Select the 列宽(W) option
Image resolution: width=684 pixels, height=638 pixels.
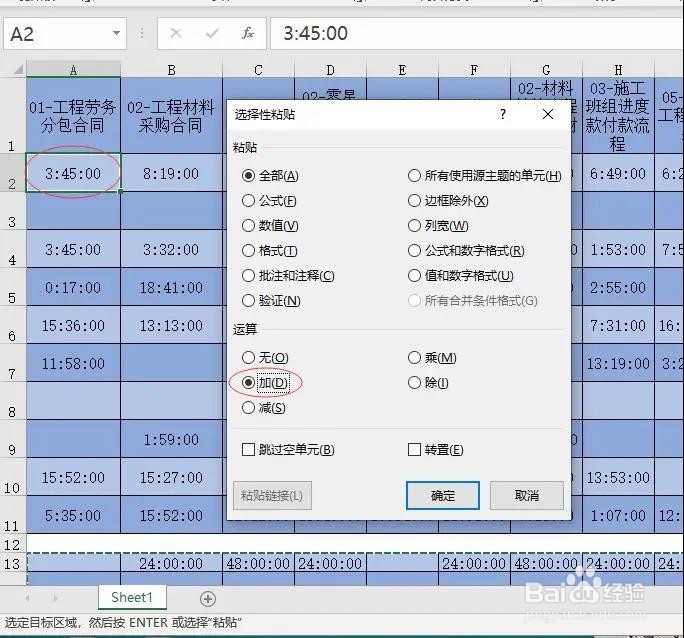tap(438, 225)
